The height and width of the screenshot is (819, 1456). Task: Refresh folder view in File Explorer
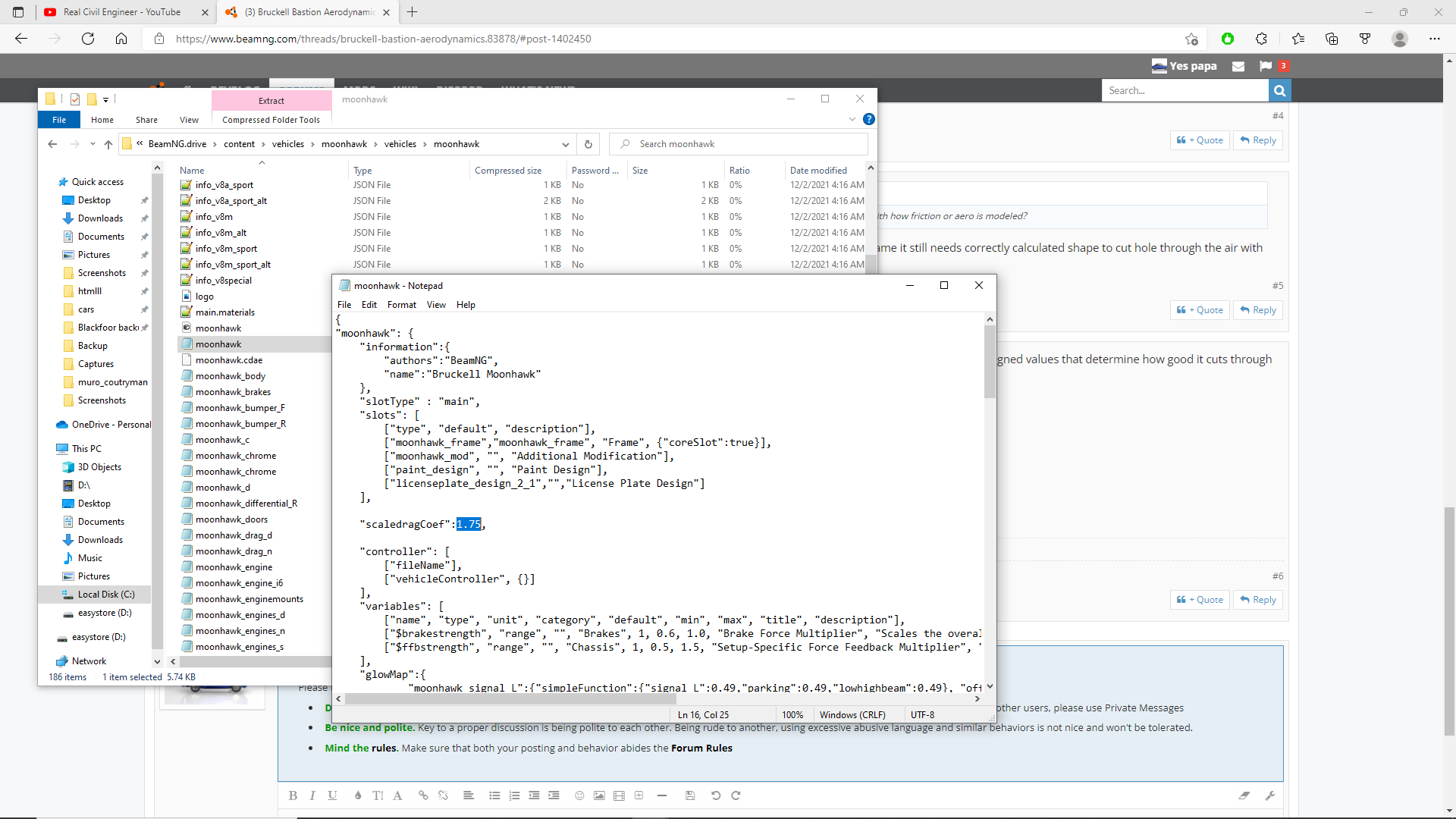(x=588, y=144)
